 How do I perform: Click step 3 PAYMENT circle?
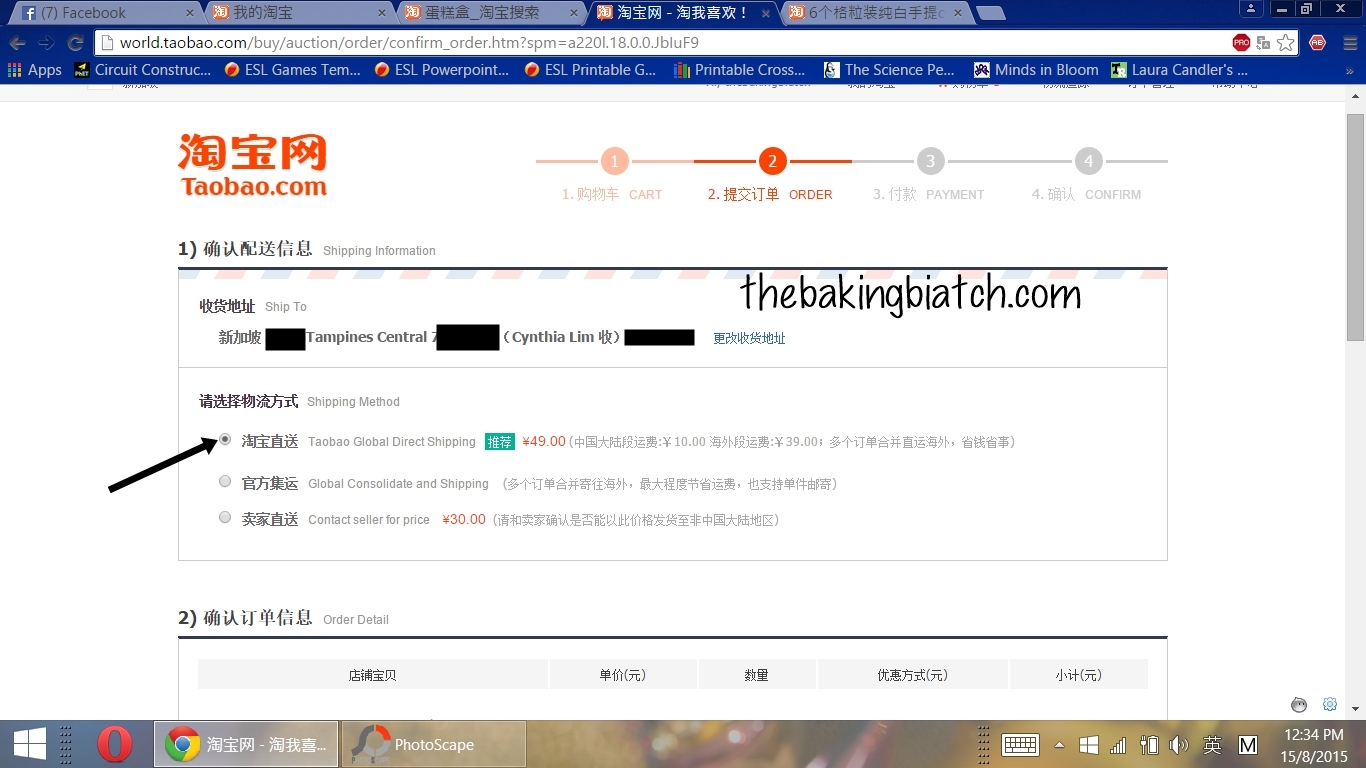tap(930, 161)
